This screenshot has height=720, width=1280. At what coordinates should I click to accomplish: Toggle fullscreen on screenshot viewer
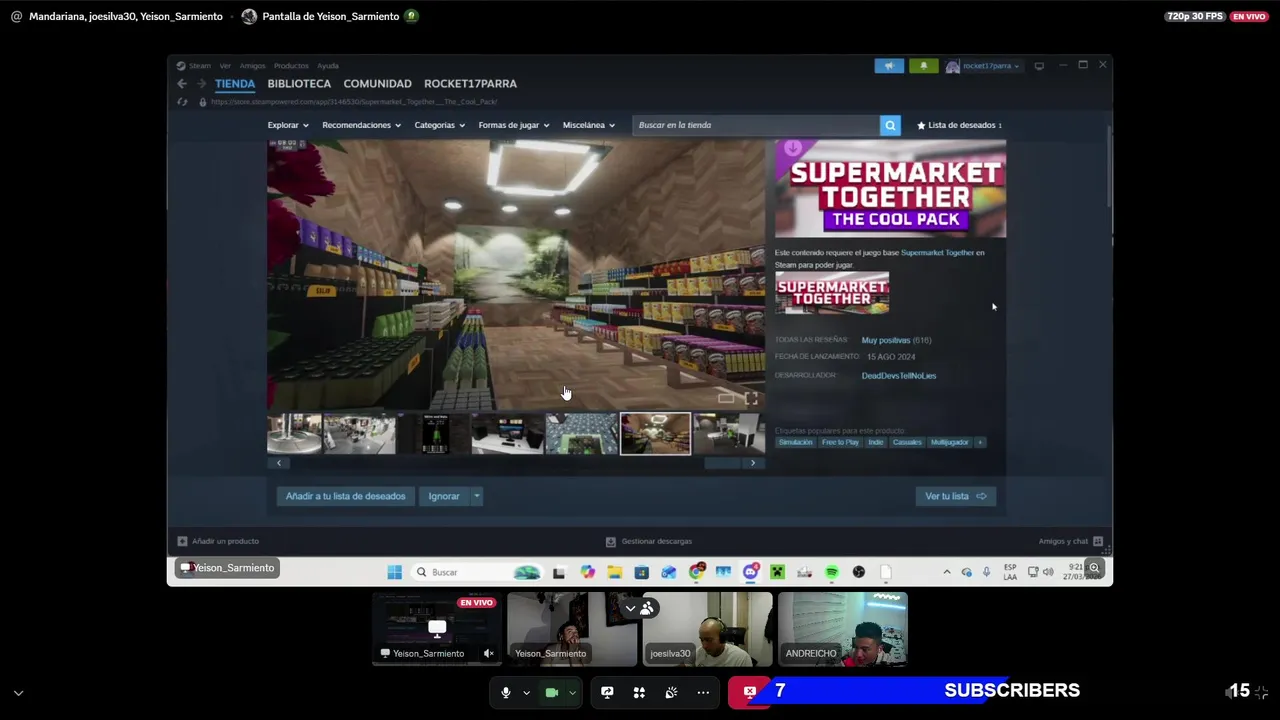pos(751,398)
